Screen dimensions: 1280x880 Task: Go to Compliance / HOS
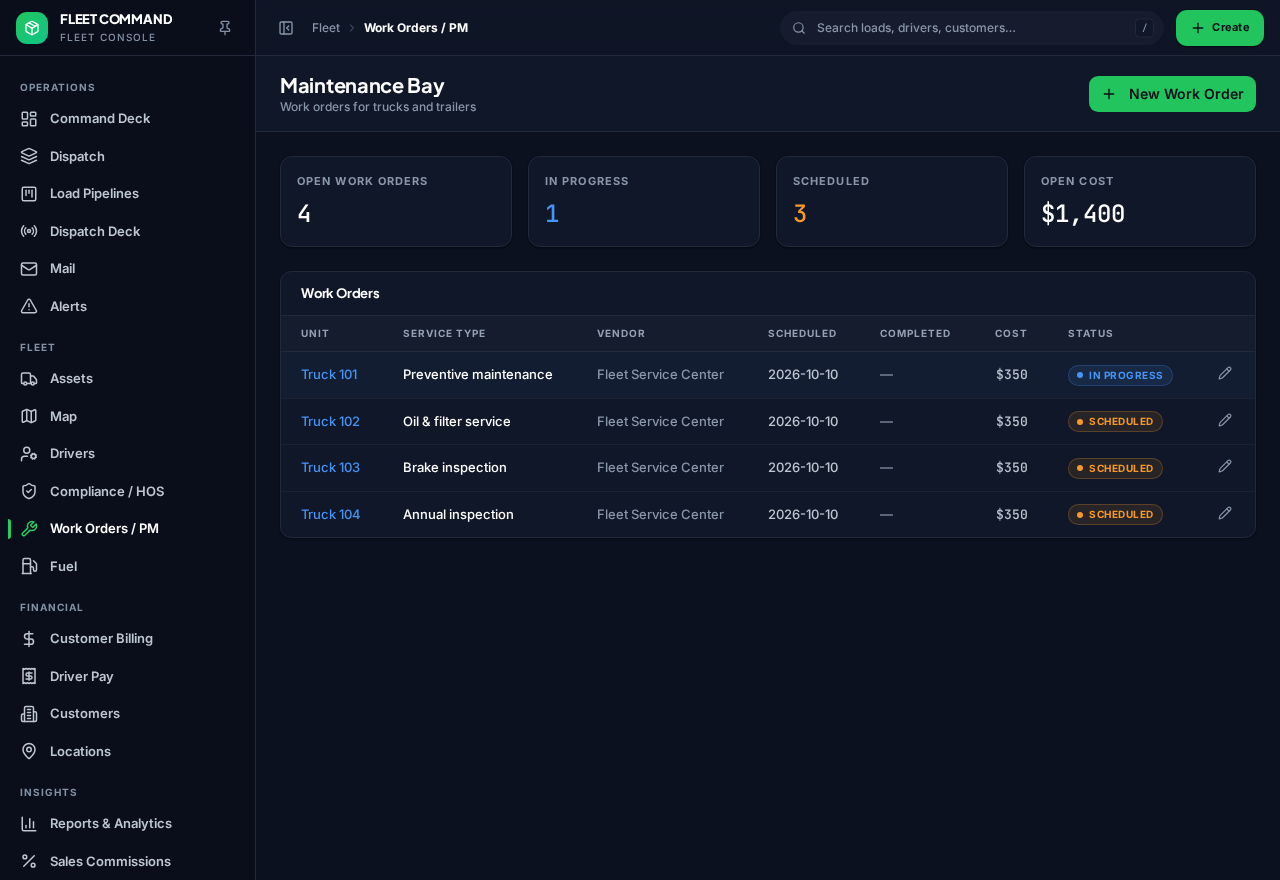pos(127,491)
